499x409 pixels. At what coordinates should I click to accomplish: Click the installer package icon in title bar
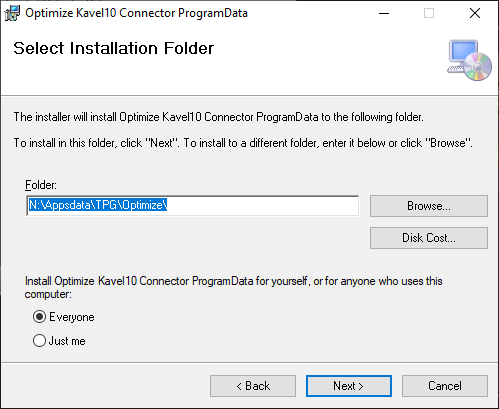pos(12,13)
